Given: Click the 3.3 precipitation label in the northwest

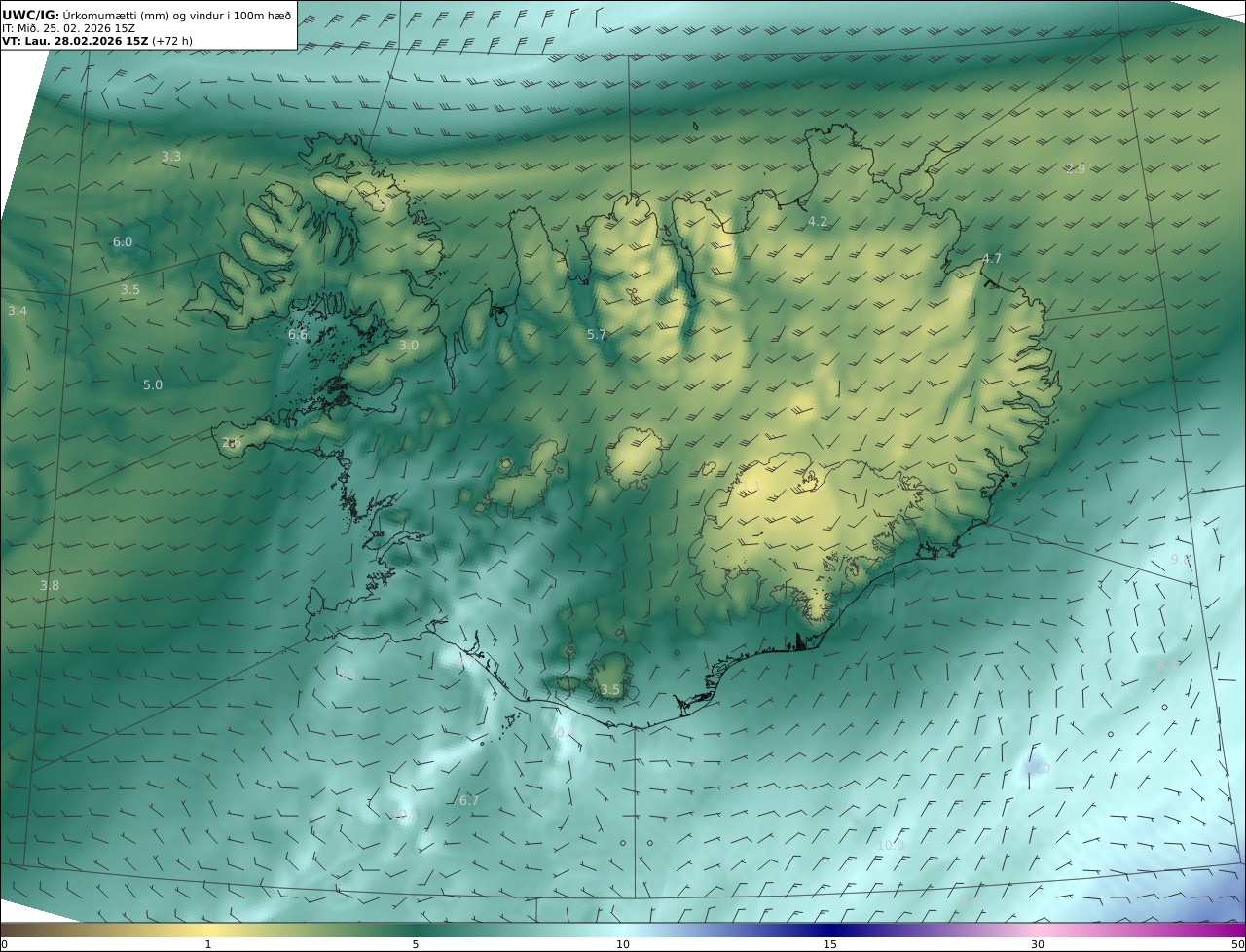Looking at the screenshot, I should coord(171,157).
